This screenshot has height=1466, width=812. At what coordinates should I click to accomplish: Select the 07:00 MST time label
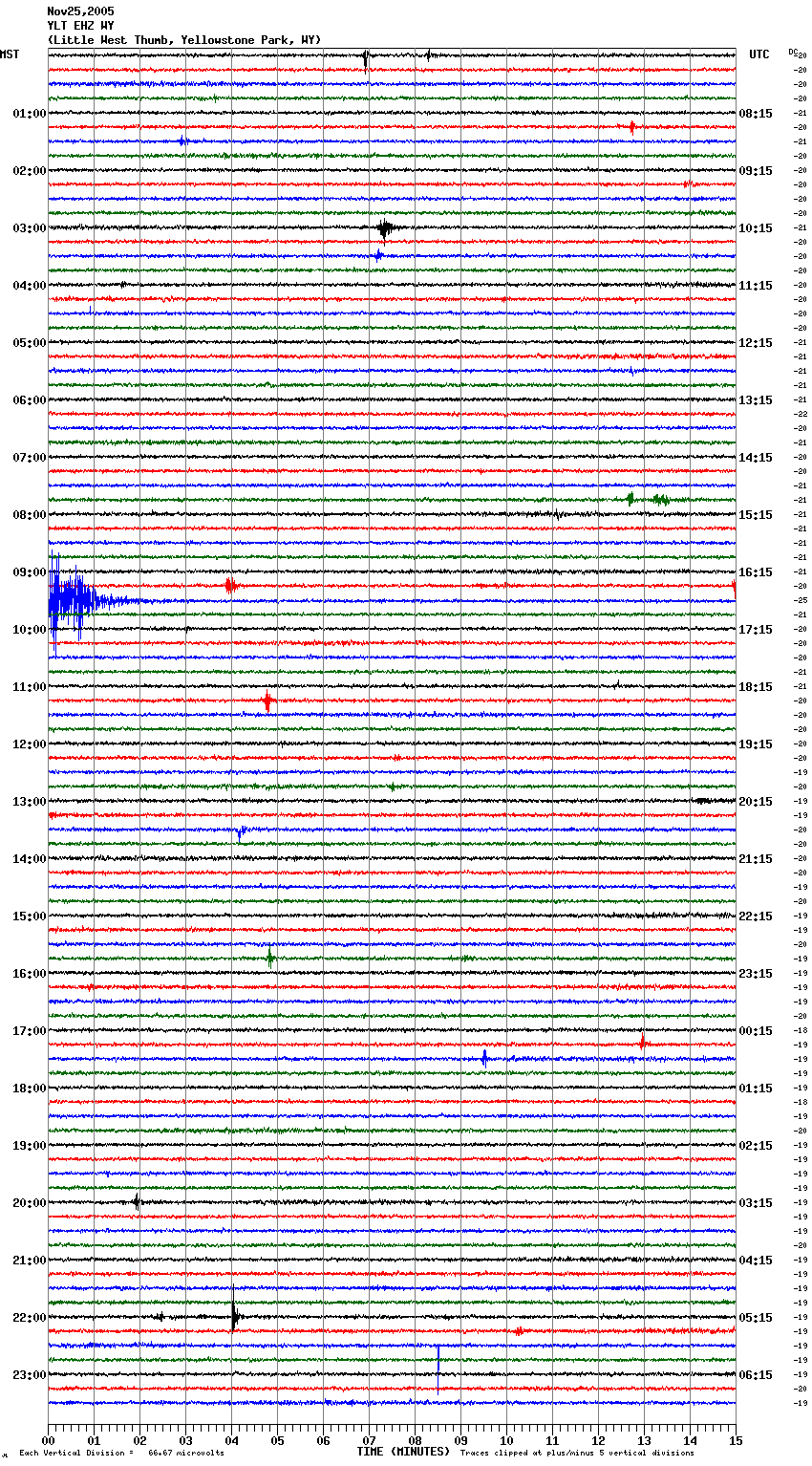(x=29, y=458)
